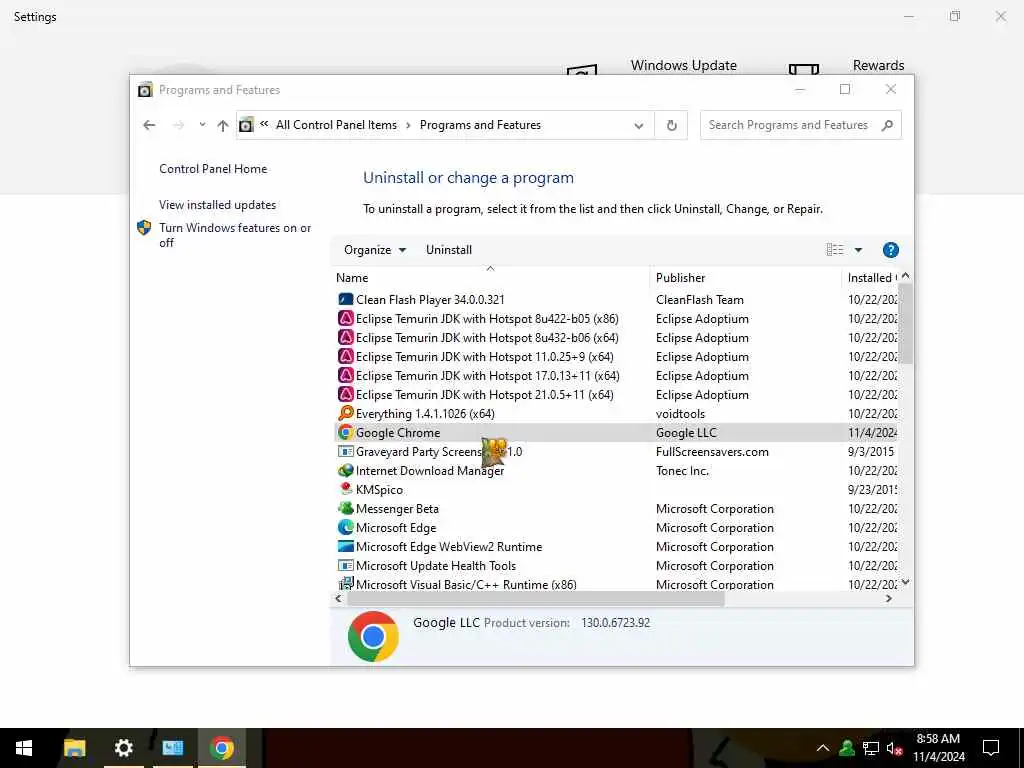Viewport: 1024px width, 768px height.
Task: Open the Organize dropdown menu
Action: point(375,250)
